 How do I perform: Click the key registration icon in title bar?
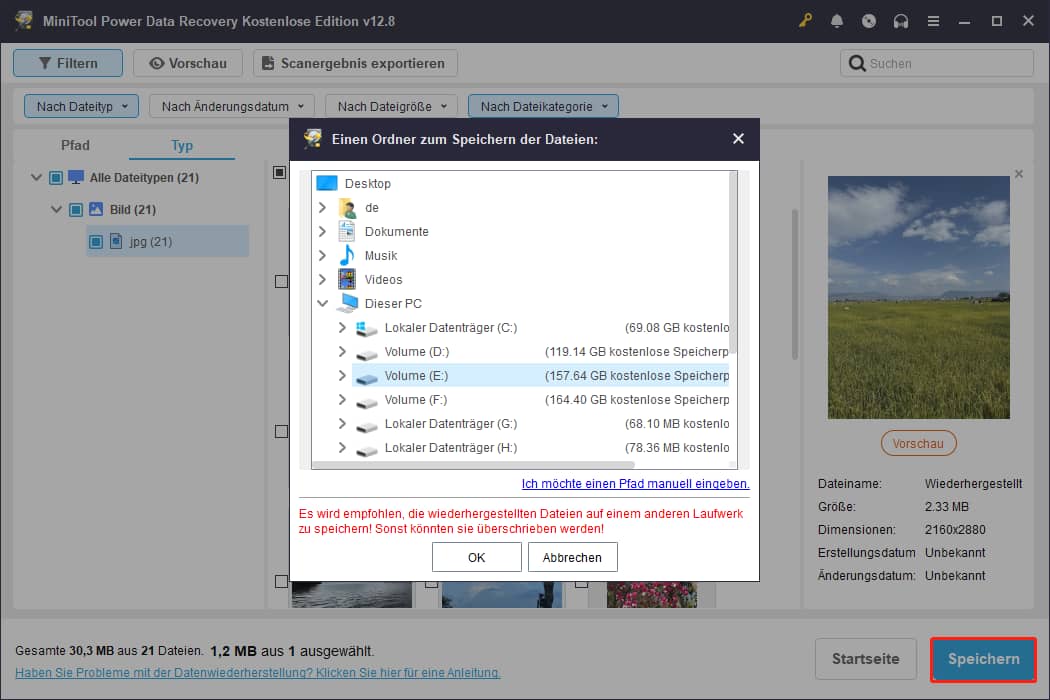[805, 21]
